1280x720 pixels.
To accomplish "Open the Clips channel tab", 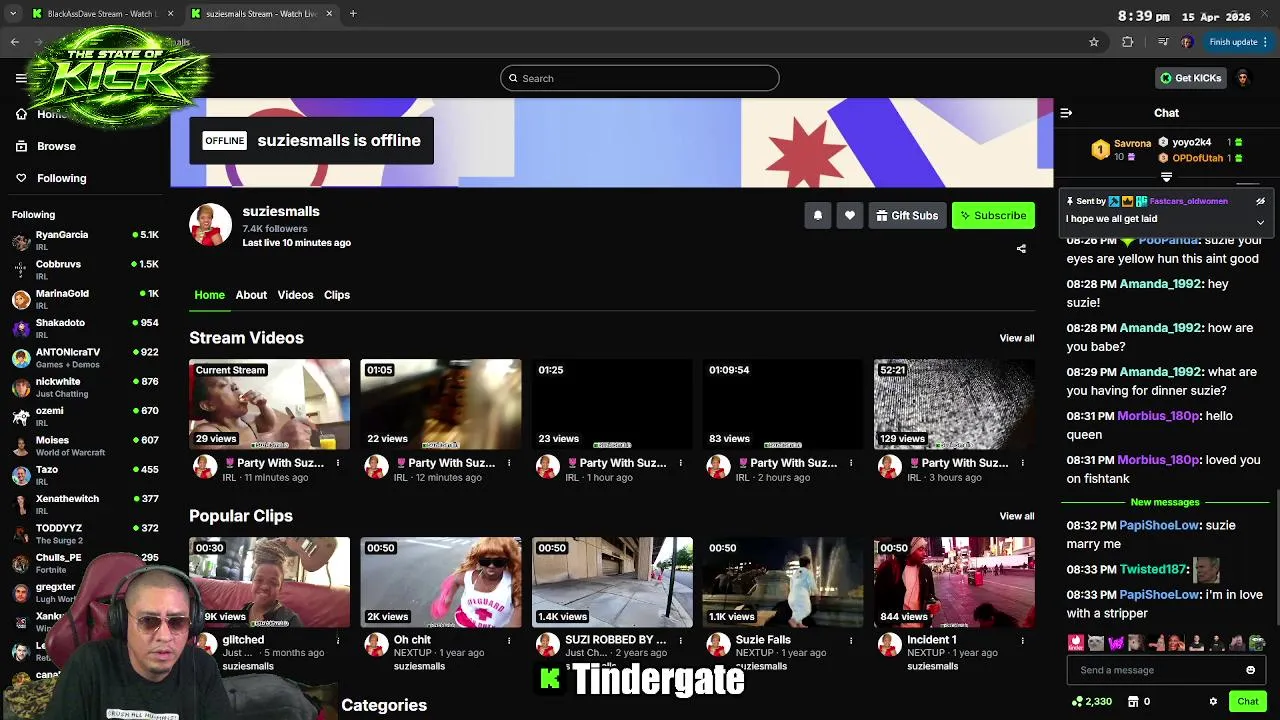I will click(x=337, y=295).
